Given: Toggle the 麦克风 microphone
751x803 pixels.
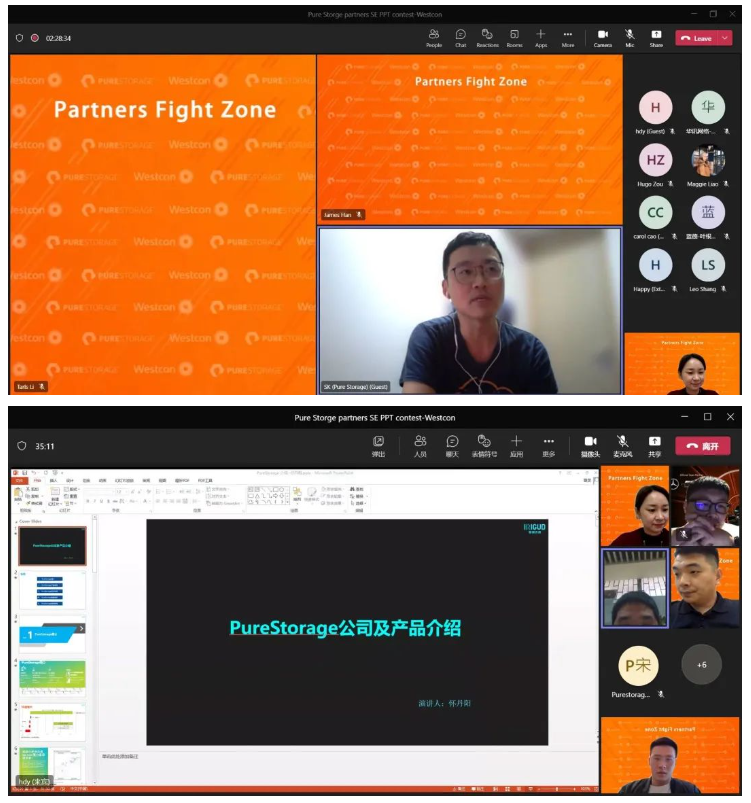Looking at the screenshot, I should tap(622, 446).
